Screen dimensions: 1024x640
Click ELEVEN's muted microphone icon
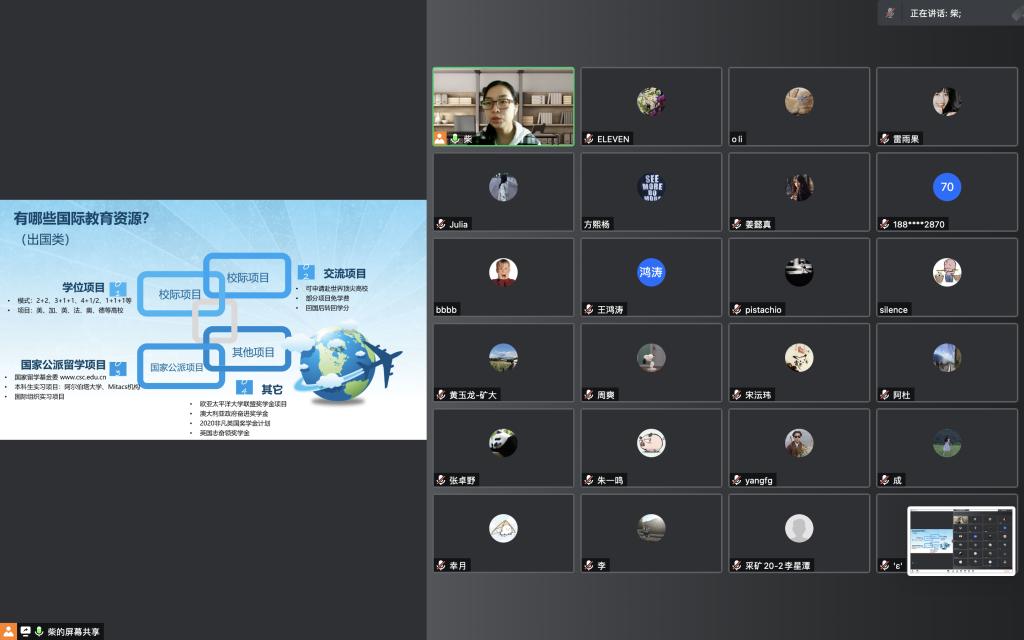[589, 139]
